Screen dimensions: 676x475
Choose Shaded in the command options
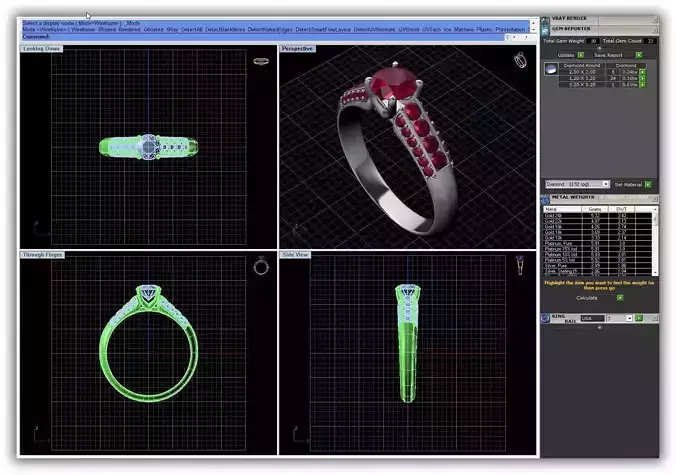(106, 29)
